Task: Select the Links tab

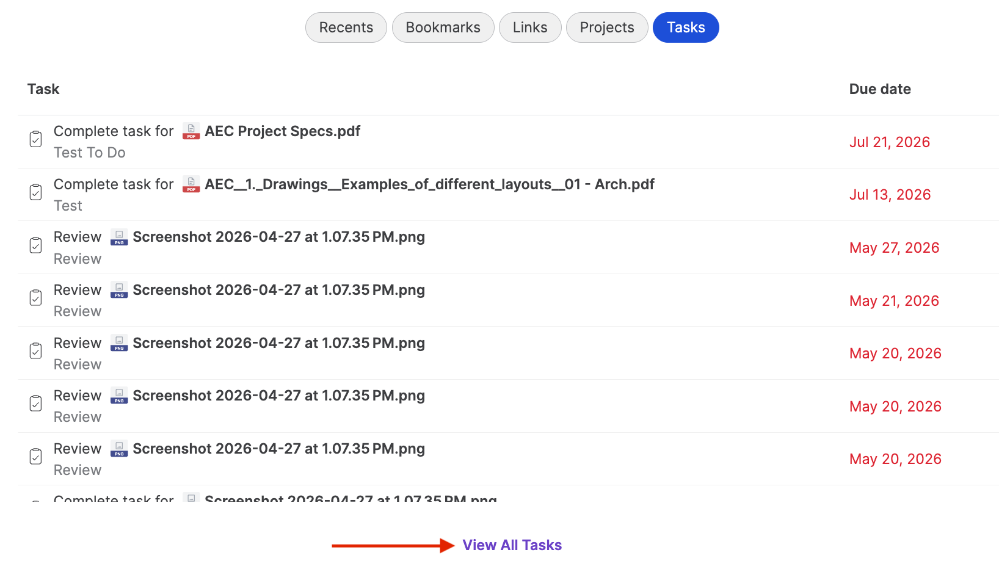Action: (530, 27)
